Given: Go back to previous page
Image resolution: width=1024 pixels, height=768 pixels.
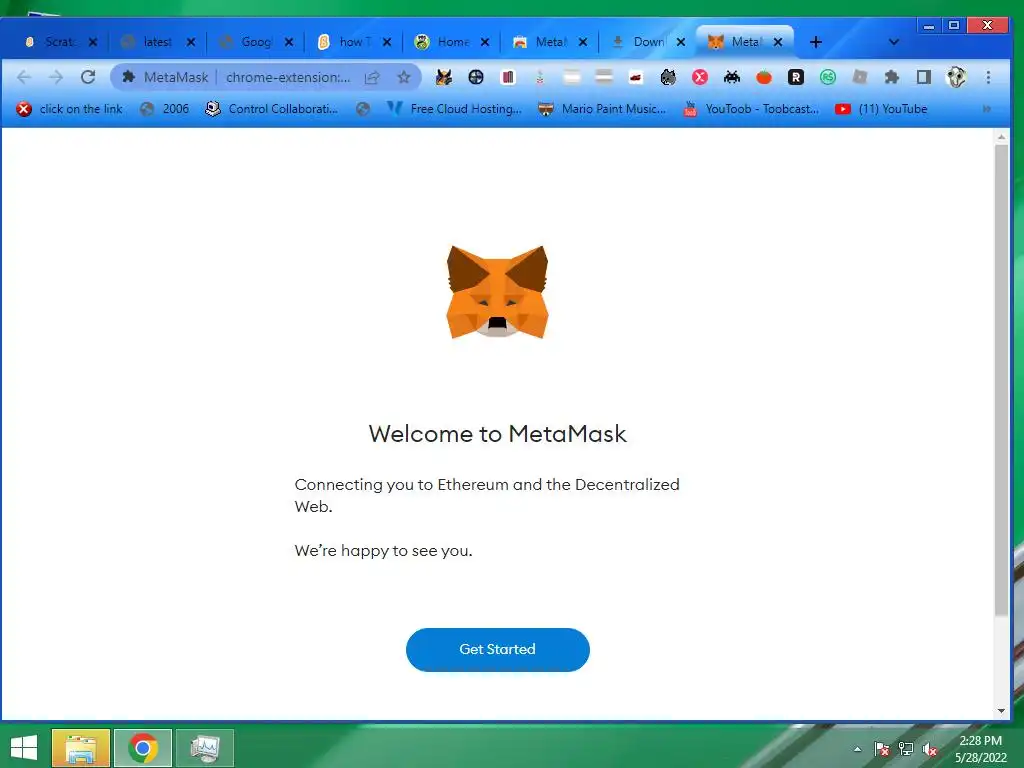Looking at the screenshot, I should [24, 77].
